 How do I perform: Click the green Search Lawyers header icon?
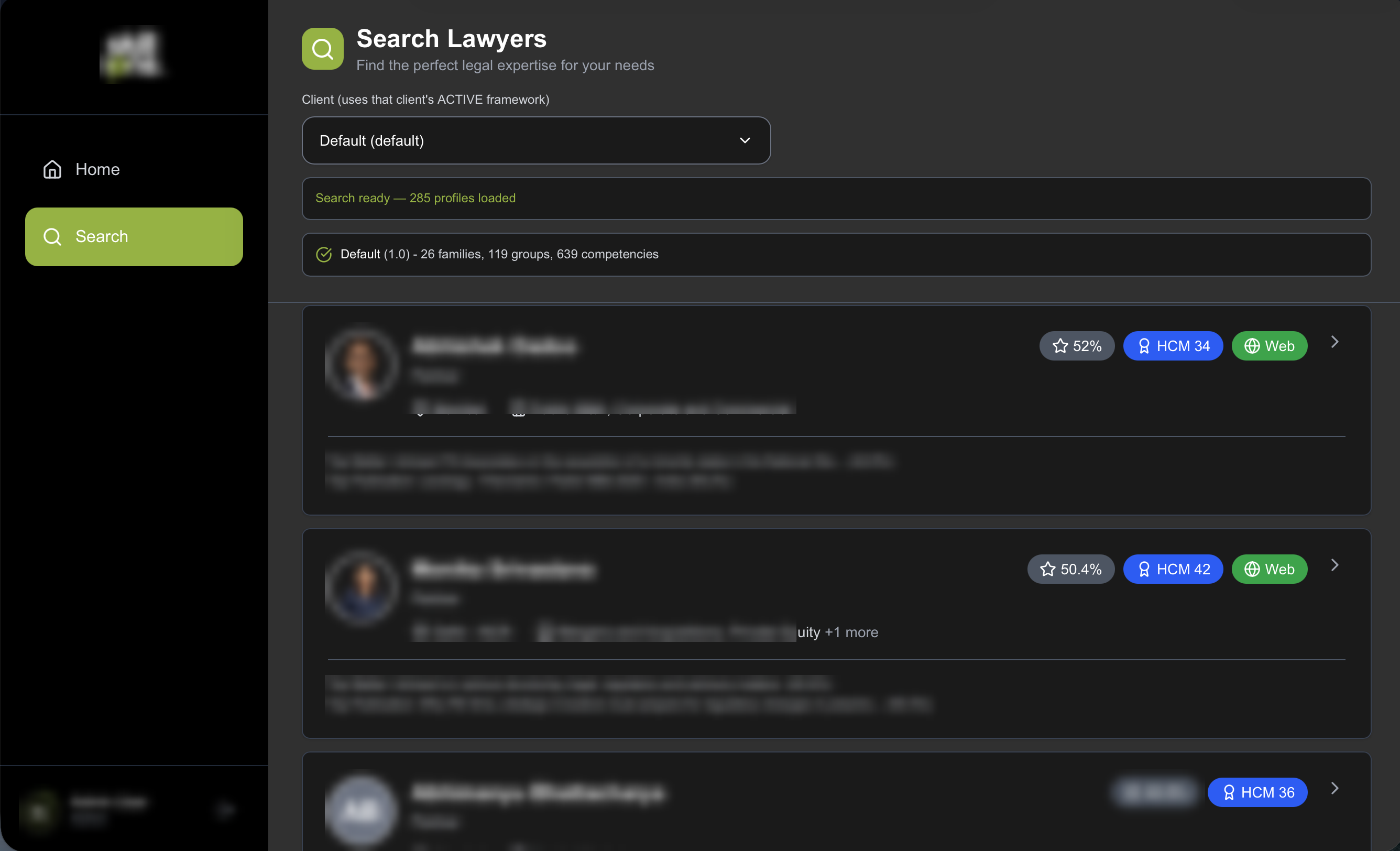322,49
